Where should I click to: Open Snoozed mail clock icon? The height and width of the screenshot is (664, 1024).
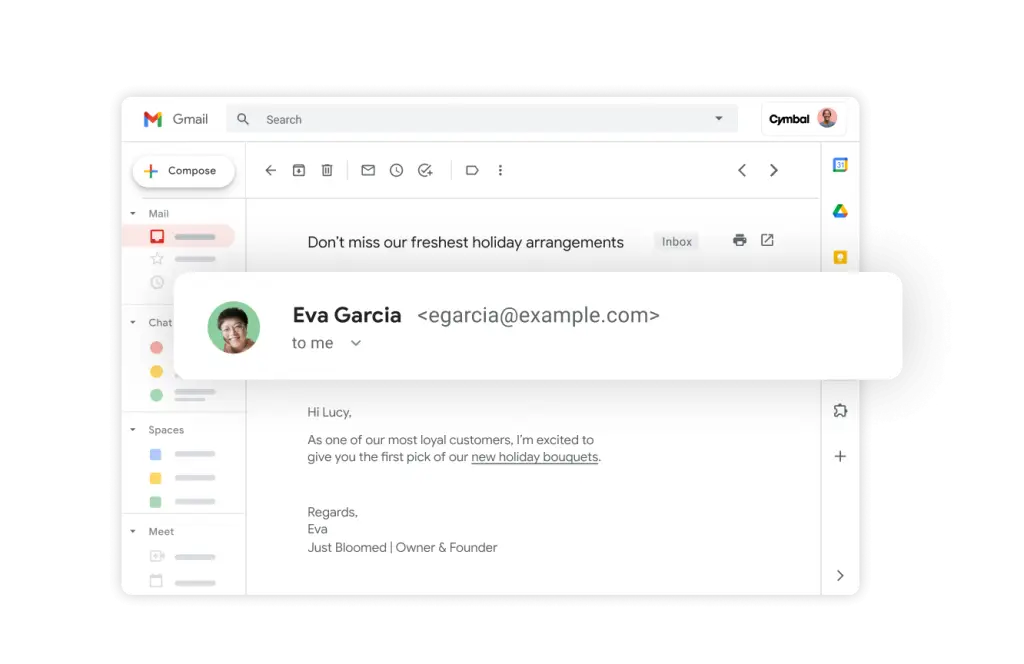[x=157, y=283]
